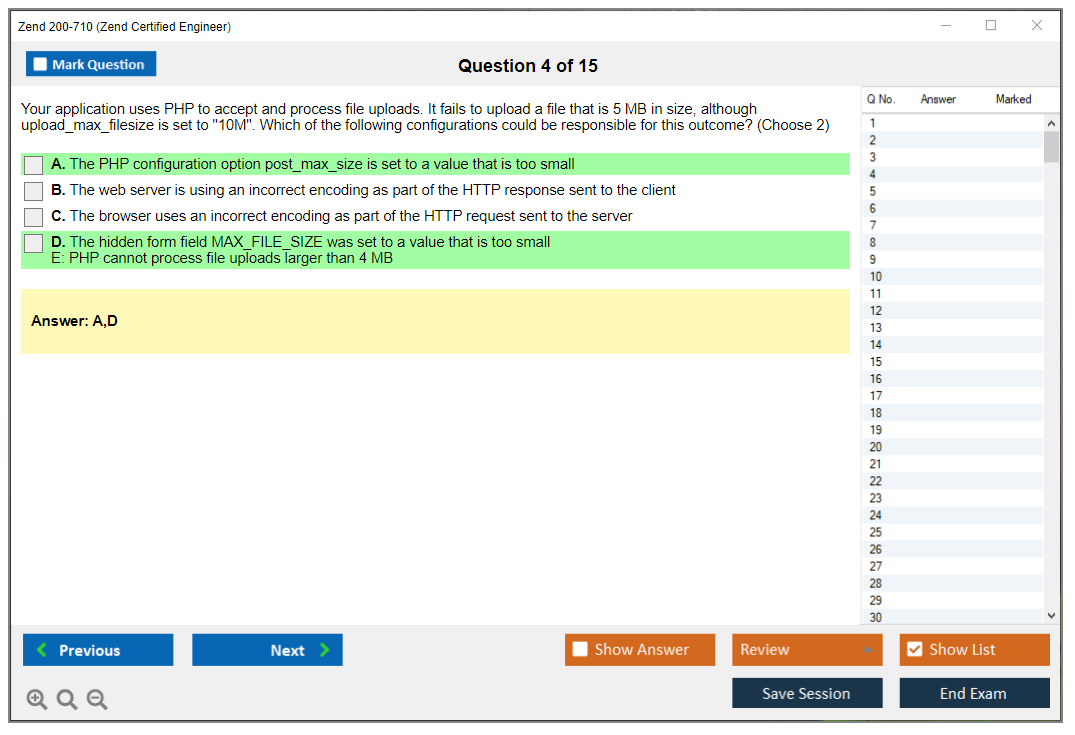The width and height of the screenshot is (1075, 735).
Task: Click the zoom out magnifier icon
Action: 97,700
